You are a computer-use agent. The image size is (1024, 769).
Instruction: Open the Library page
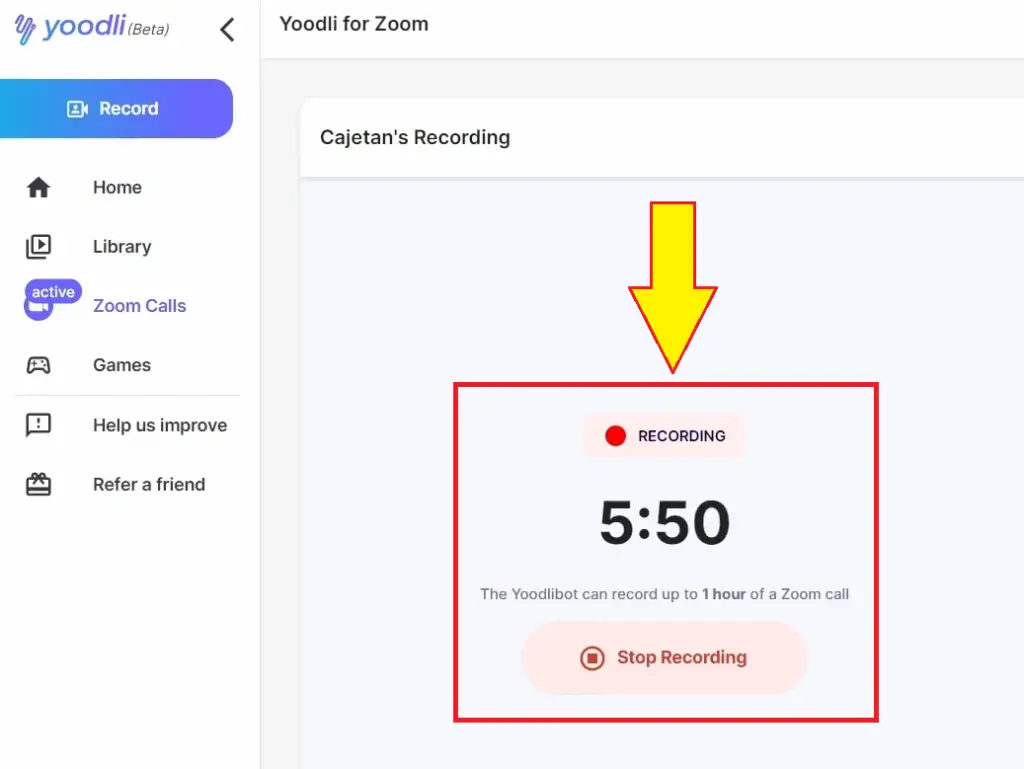click(x=122, y=247)
